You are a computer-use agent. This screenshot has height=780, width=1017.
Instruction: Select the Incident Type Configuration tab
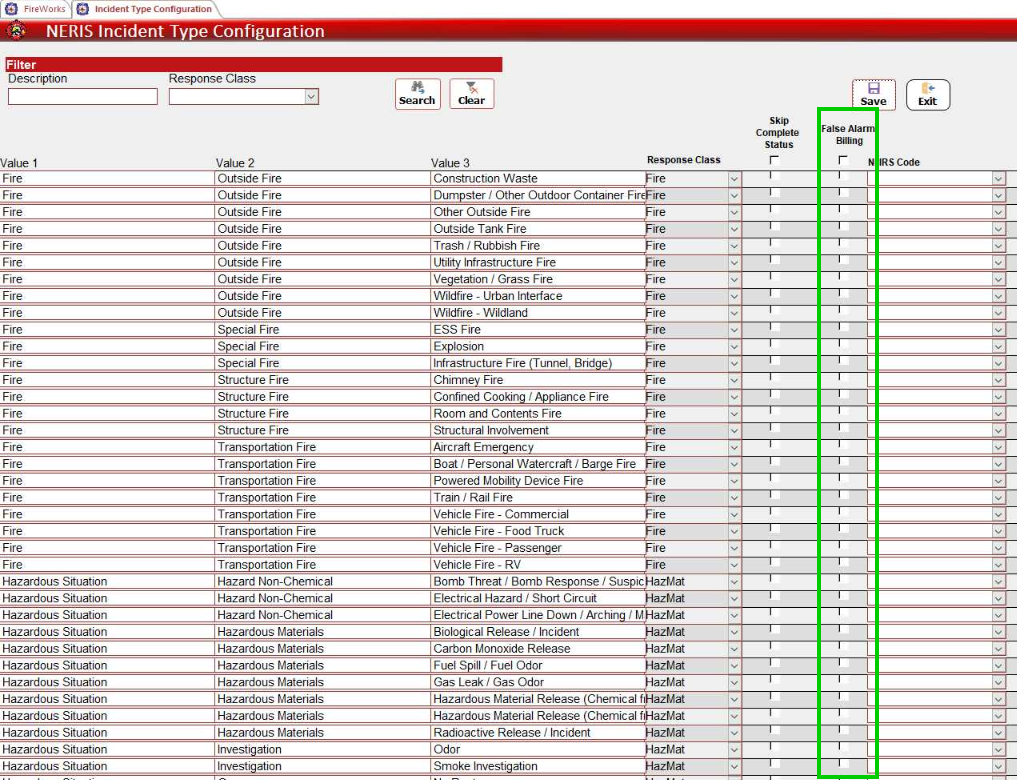point(152,9)
